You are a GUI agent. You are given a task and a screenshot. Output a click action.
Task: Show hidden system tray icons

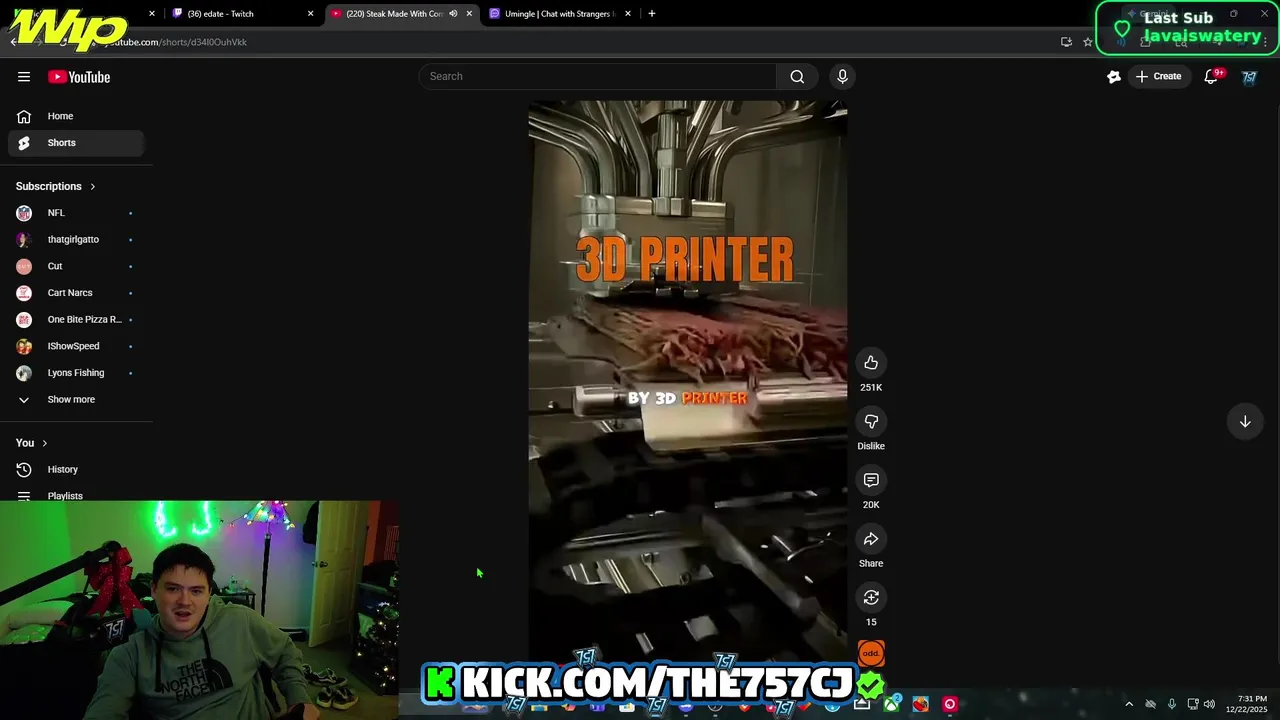pyautogui.click(x=1129, y=704)
